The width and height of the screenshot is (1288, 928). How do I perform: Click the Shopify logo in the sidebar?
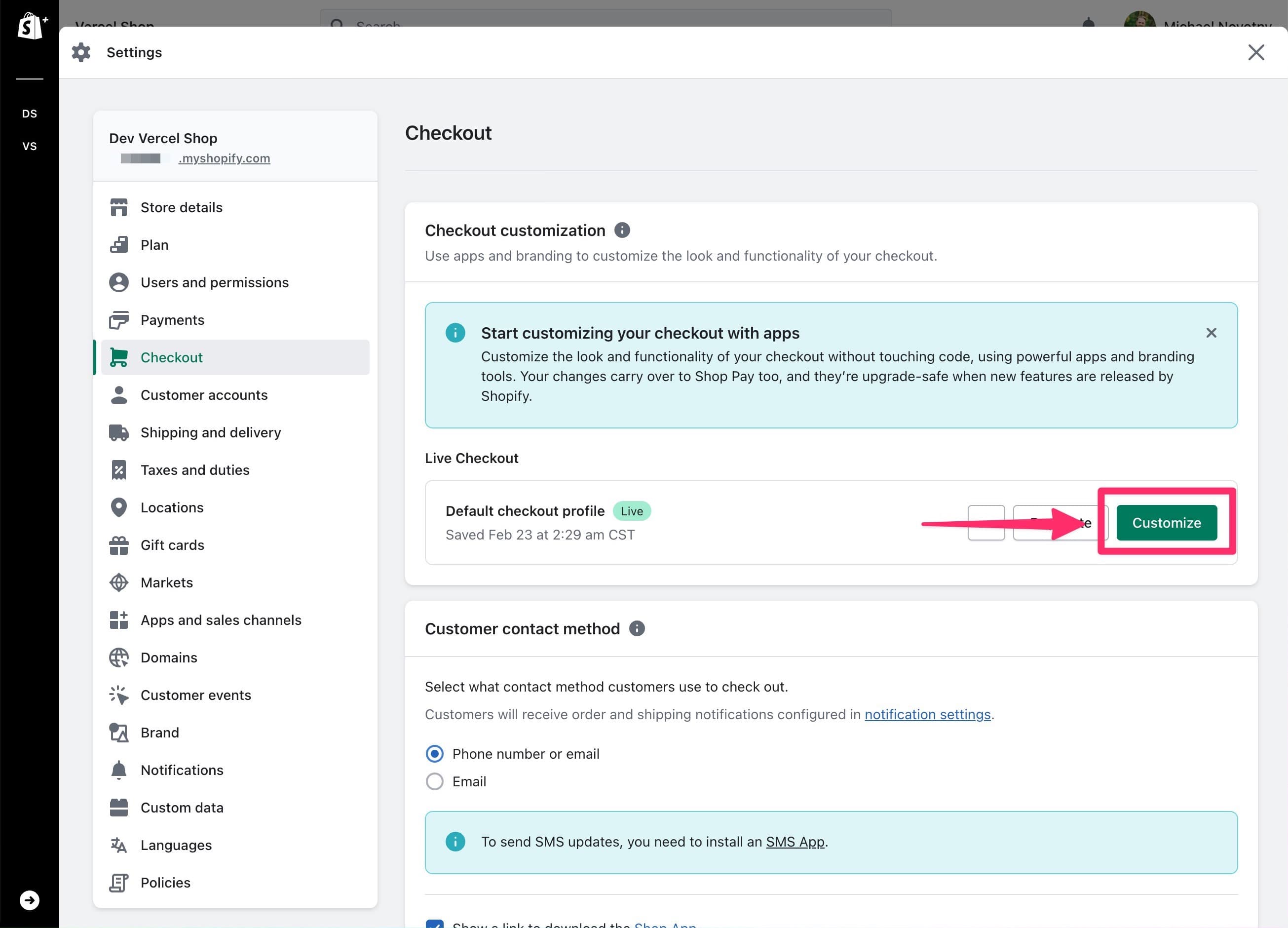[x=30, y=25]
